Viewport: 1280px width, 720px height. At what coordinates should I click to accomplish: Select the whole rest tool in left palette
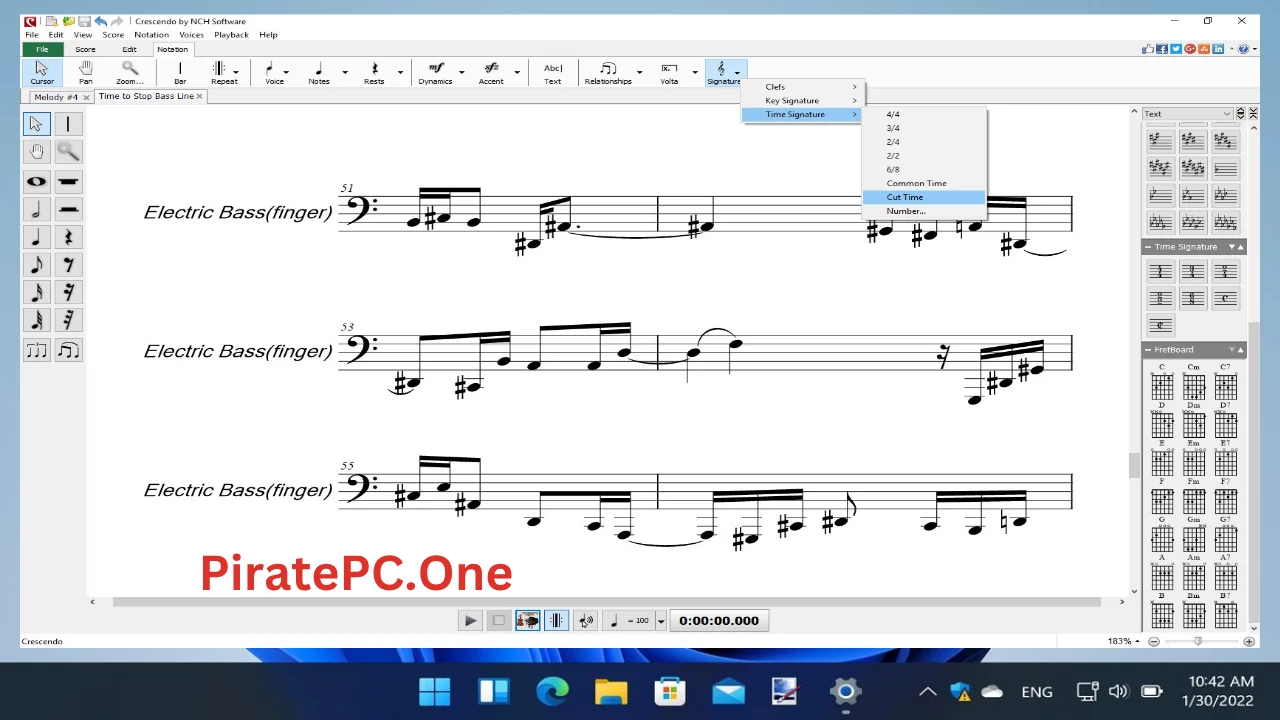coord(68,181)
